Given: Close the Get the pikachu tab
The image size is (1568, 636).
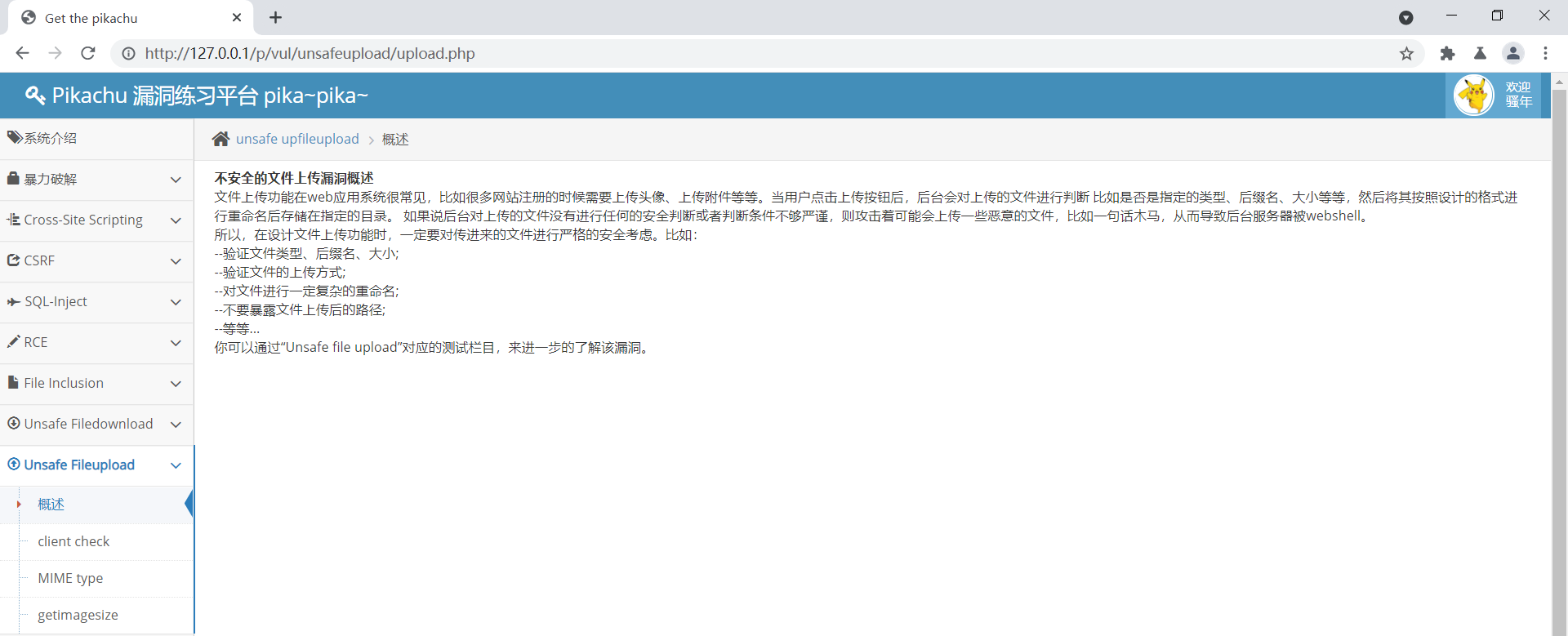Looking at the screenshot, I should pos(237,17).
